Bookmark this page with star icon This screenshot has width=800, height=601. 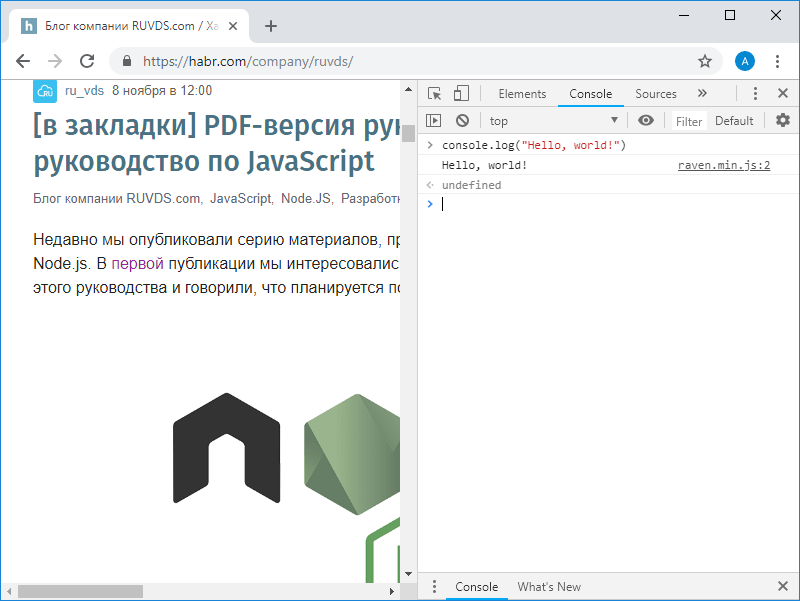pyautogui.click(x=705, y=61)
